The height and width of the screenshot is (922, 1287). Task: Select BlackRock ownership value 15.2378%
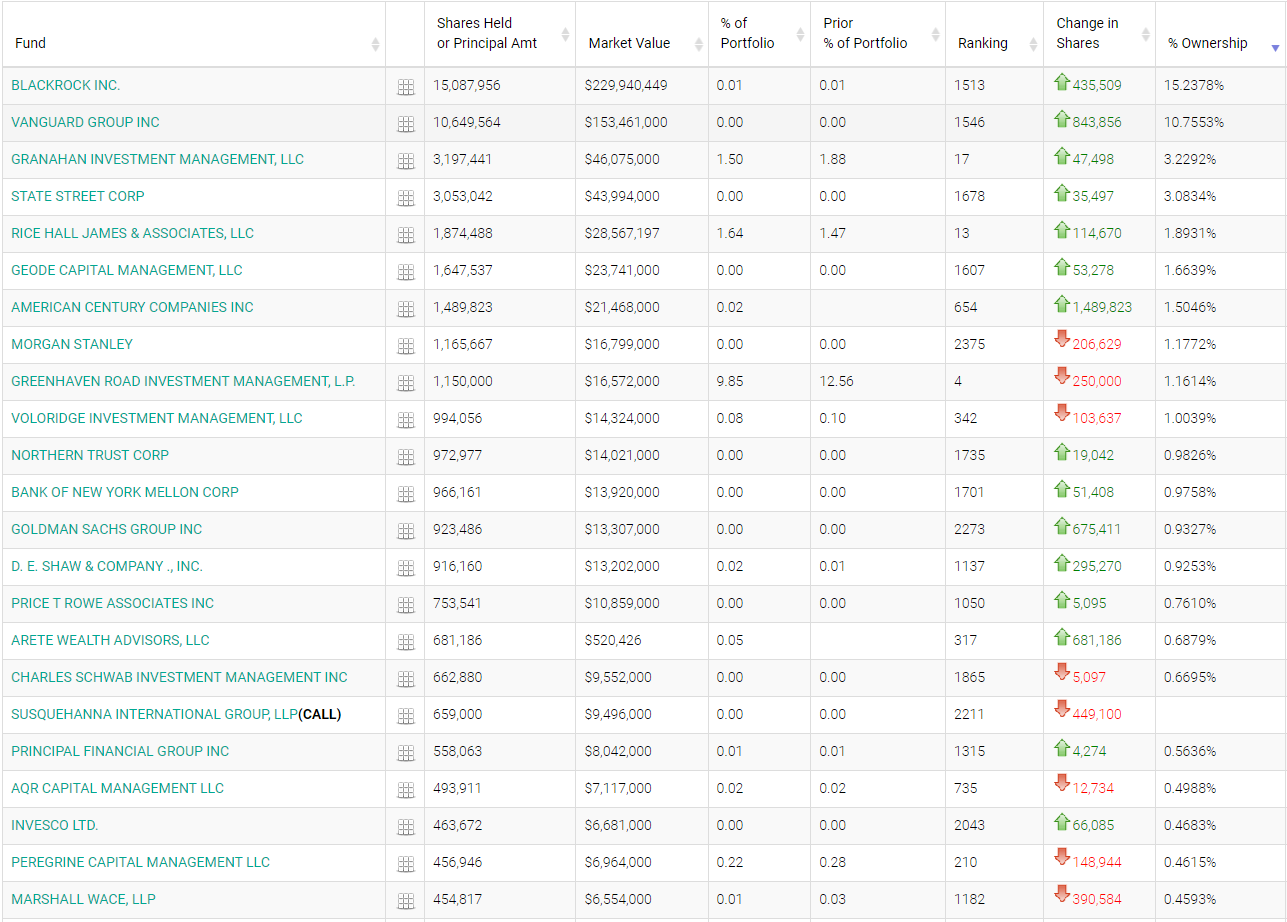(x=1194, y=86)
